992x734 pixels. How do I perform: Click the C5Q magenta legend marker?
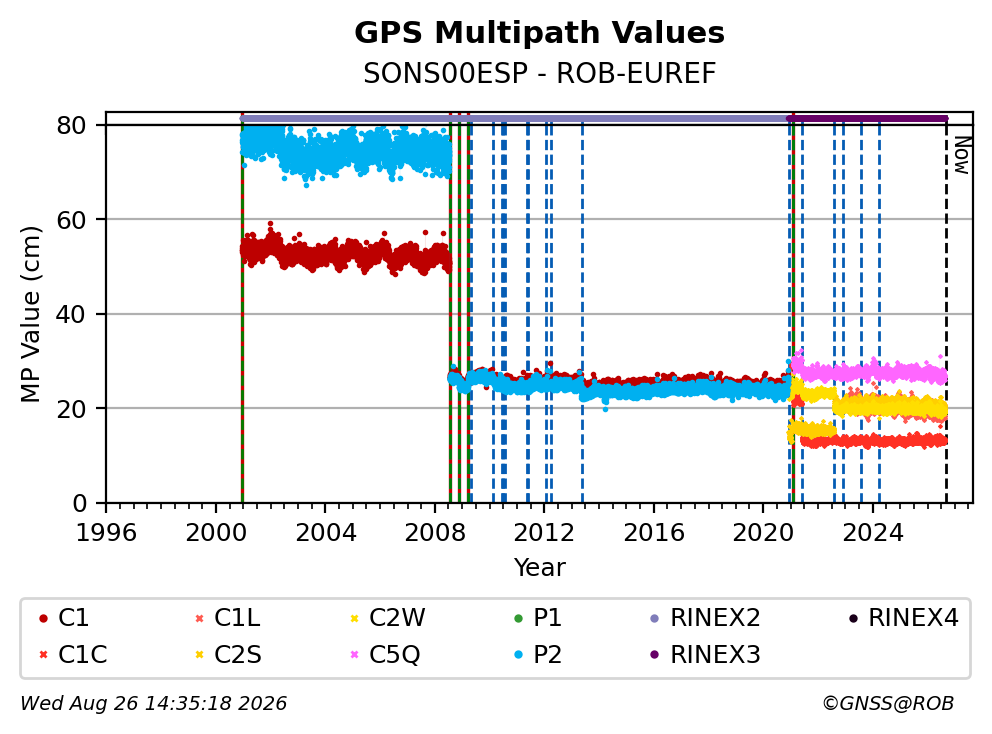(x=354, y=654)
